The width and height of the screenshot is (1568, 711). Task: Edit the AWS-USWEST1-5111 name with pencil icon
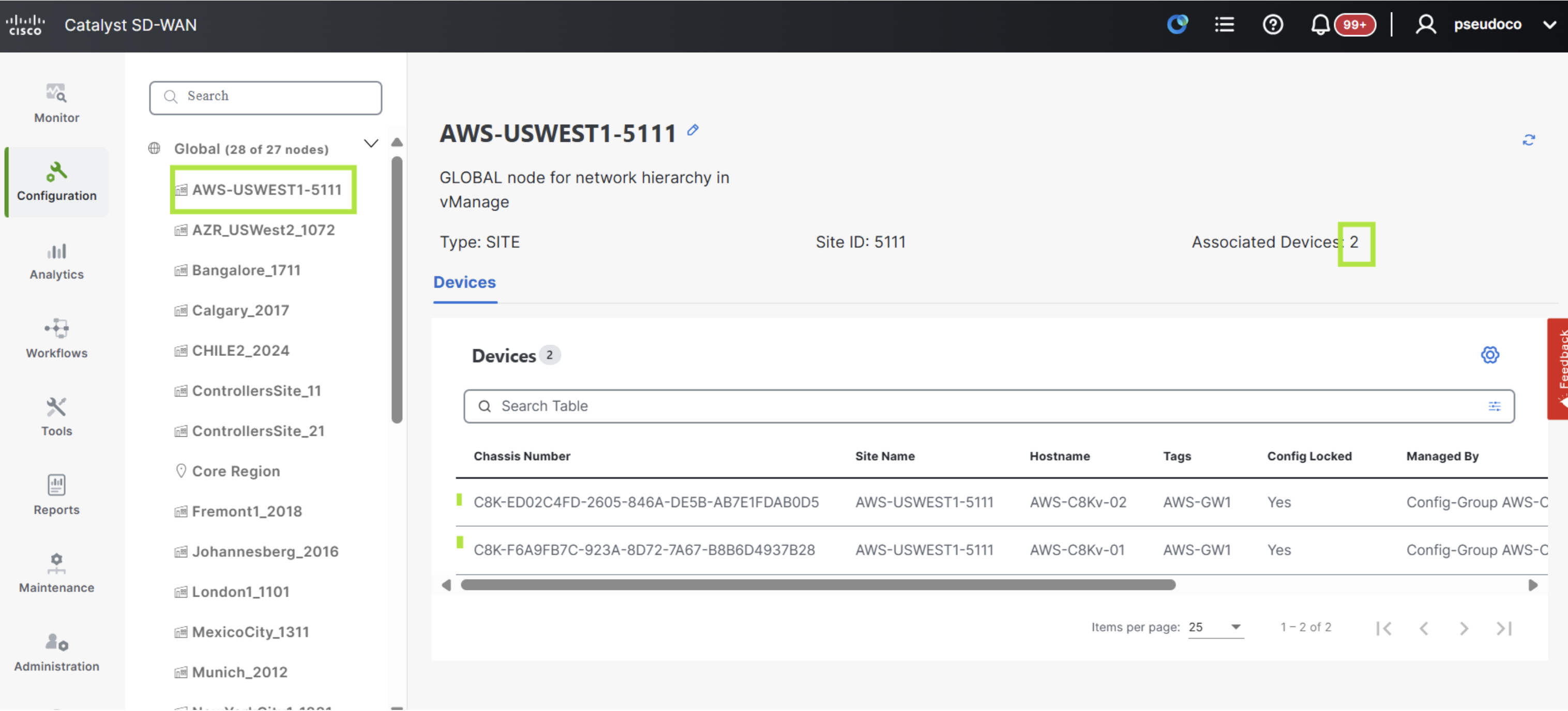[x=692, y=130]
